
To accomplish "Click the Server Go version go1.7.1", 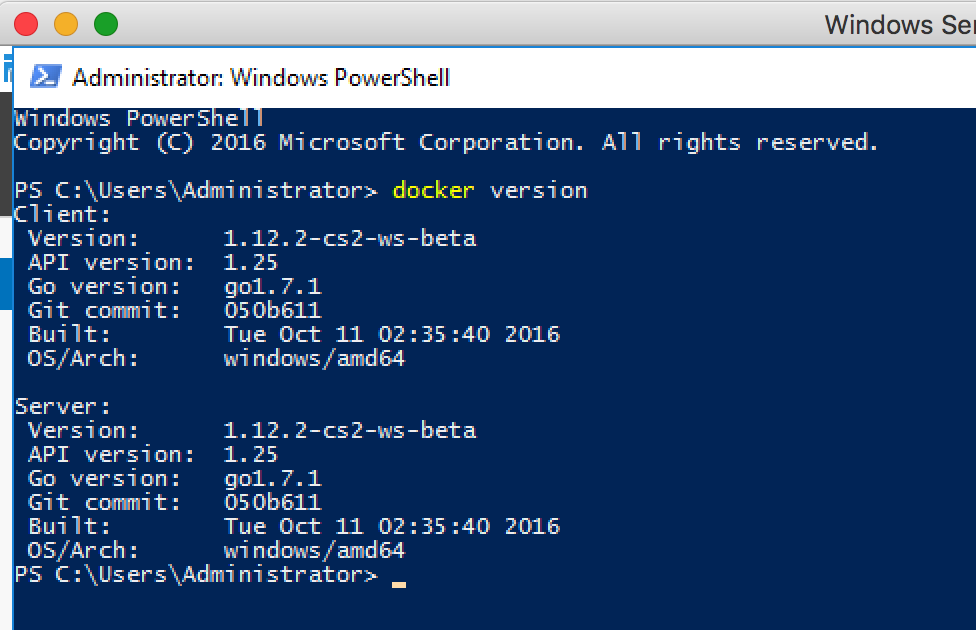I will [273, 478].
